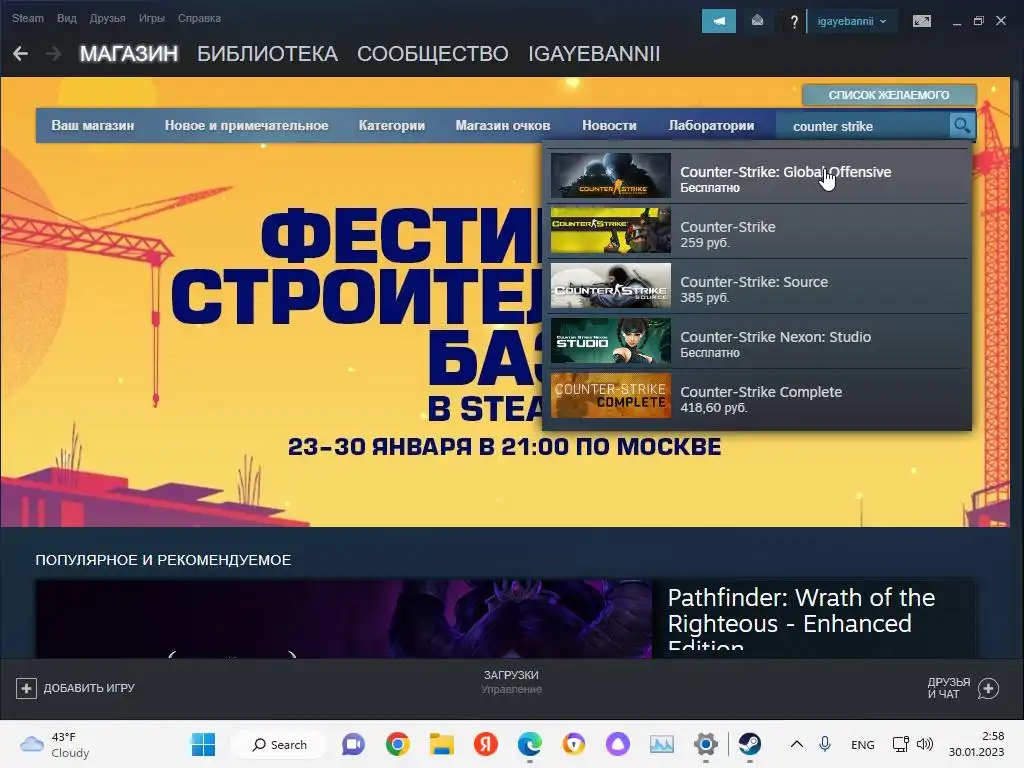Screen dimensions: 1024x768
Task: Open Settings gear in taskbar
Action: (706, 744)
